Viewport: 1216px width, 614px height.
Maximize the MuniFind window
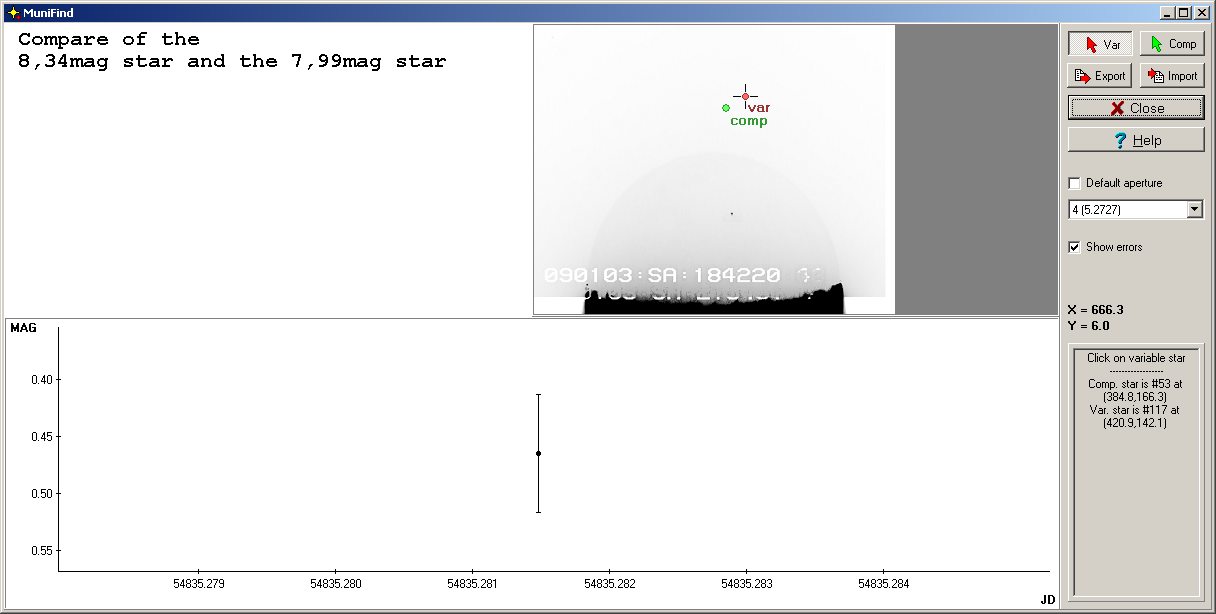coord(1183,13)
